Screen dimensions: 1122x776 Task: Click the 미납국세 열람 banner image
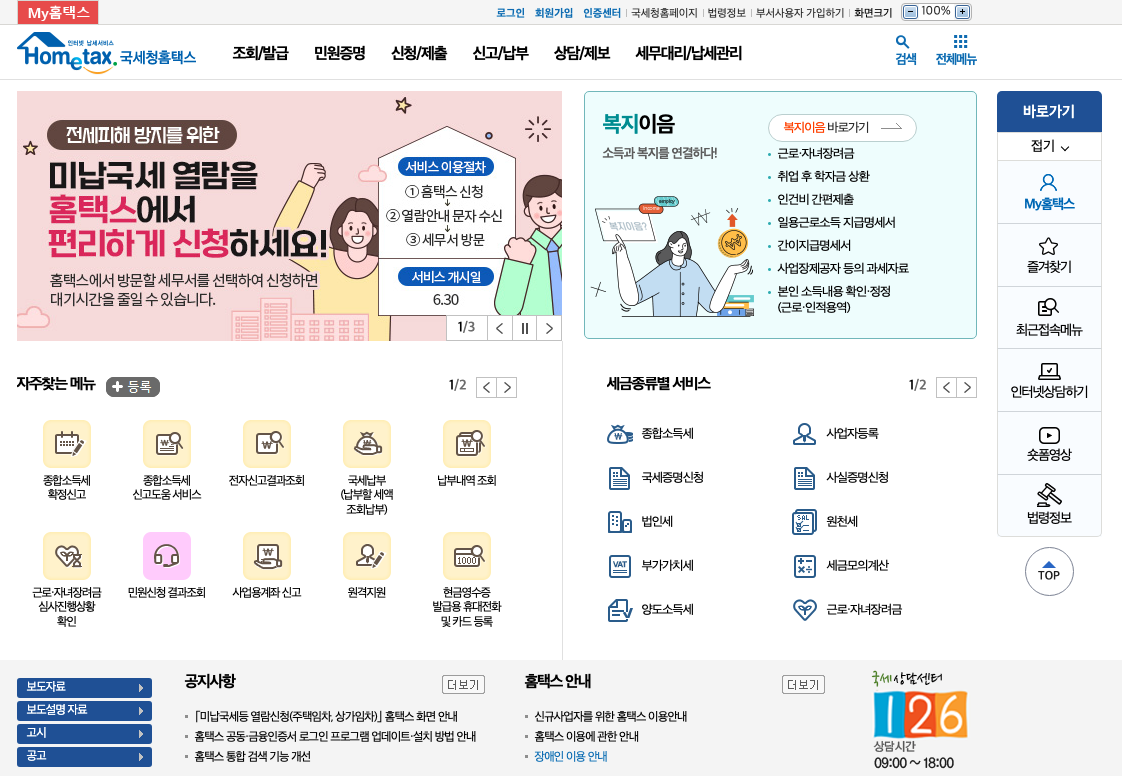289,215
